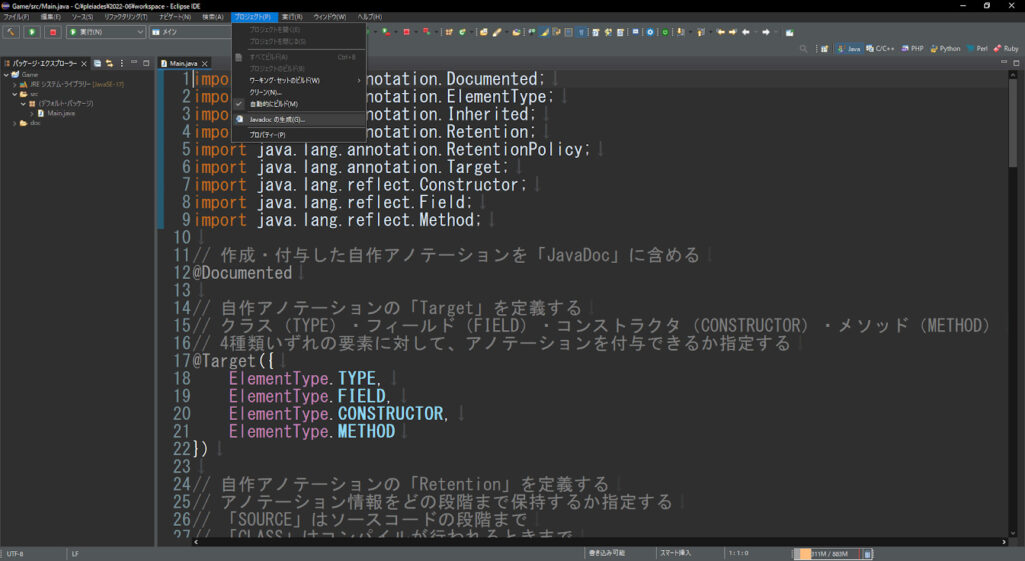Click the heap memory 311M / 883M indicator
The height and width of the screenshot is (561, 1025).
pos(826,554)
